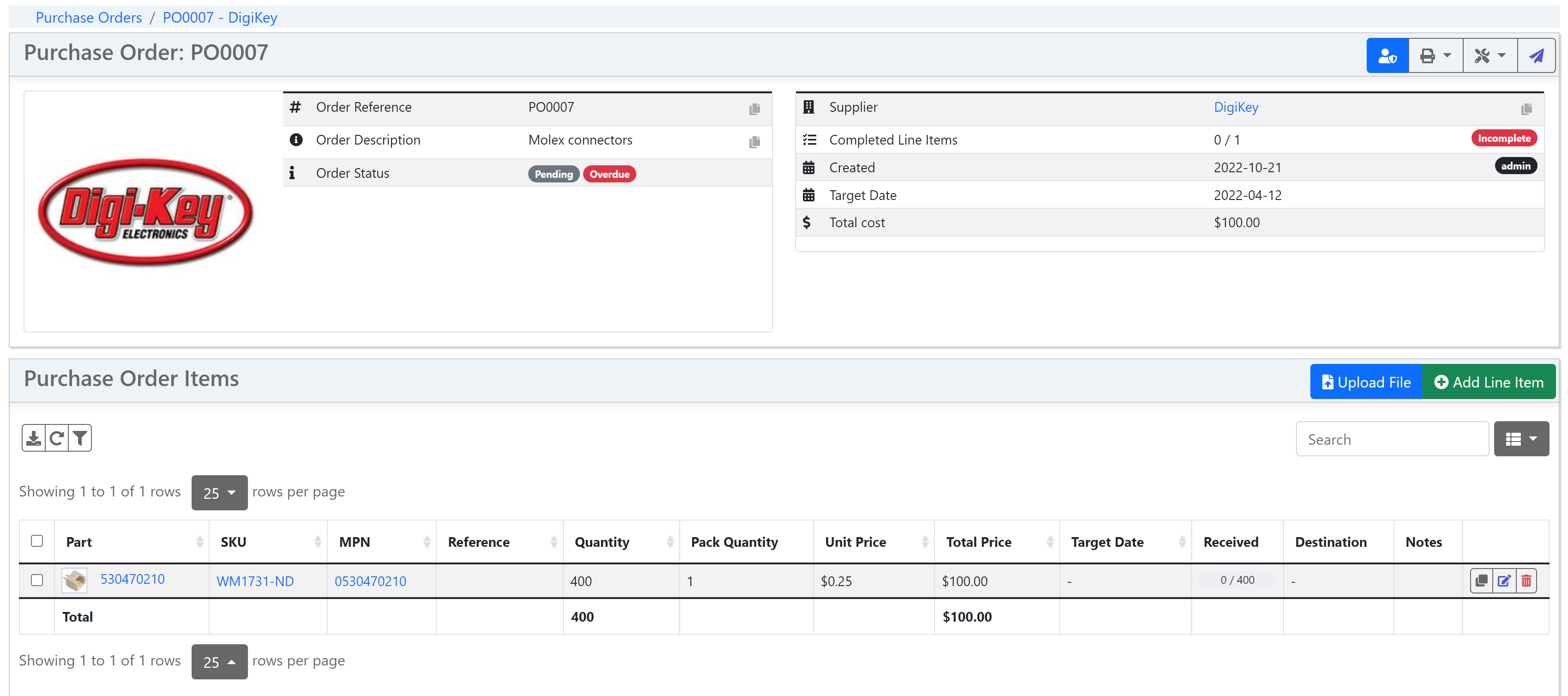Click the Created date 2022-10-21
This screenshot has height=696, width=1568.
(x=1247, y=168)
